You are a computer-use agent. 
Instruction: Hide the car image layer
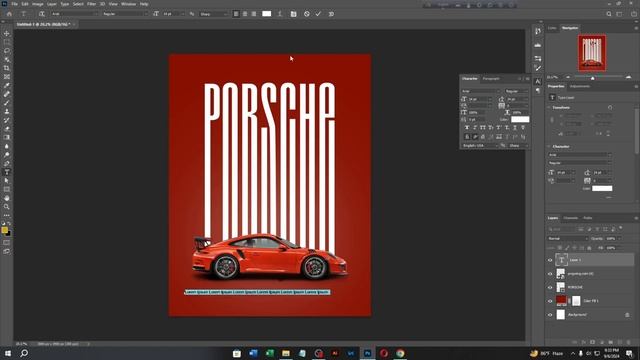tap(550, 273)
